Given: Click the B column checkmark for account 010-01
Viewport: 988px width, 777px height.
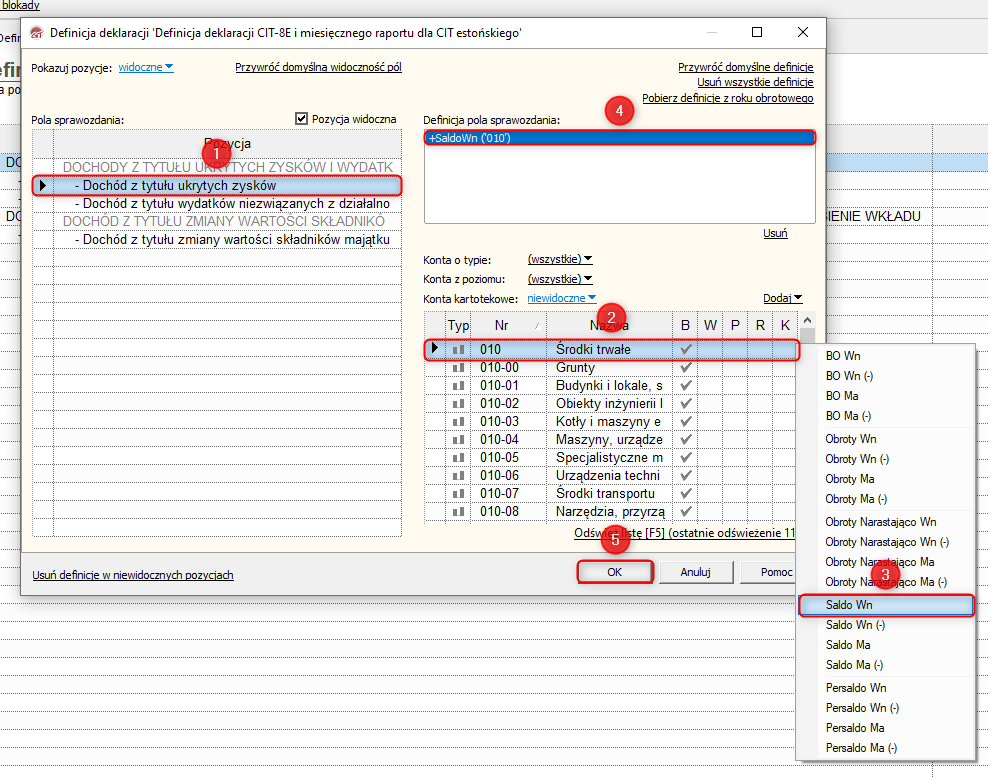Looking at the screenshot, I should [685, 386].
